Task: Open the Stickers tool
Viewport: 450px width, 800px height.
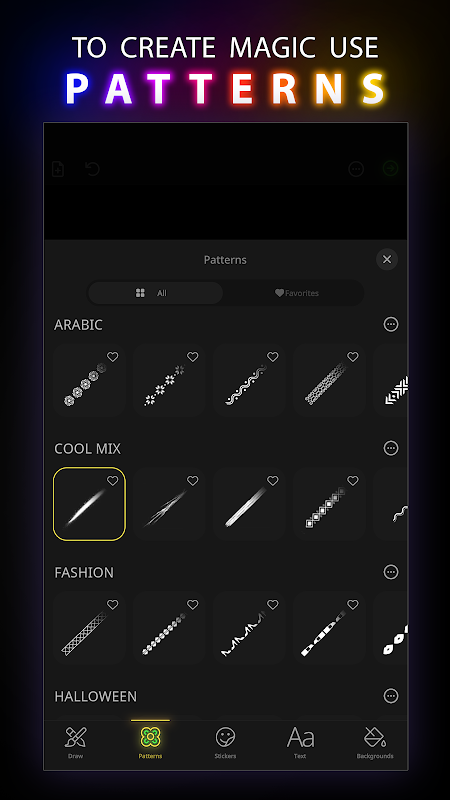Action: point(225,737)
